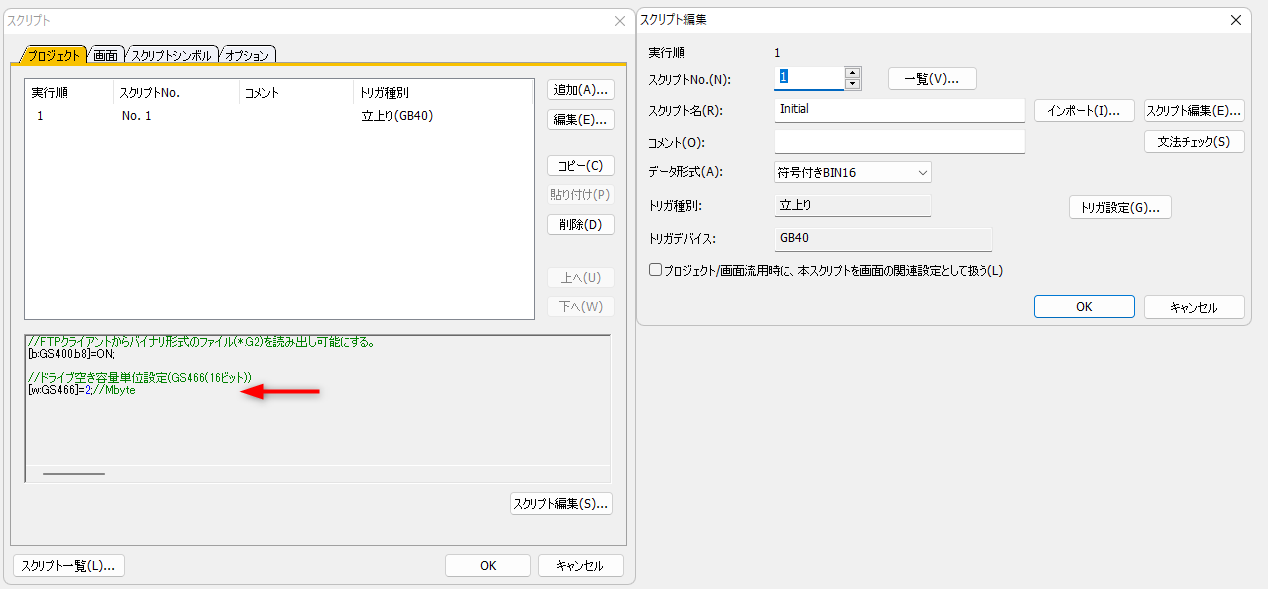Image resolution: width=1268 pixels, height=589 pixels.
Task: Open the スクリプトシンボル tab
Action: pyautogui.click(x=171, y=55)
